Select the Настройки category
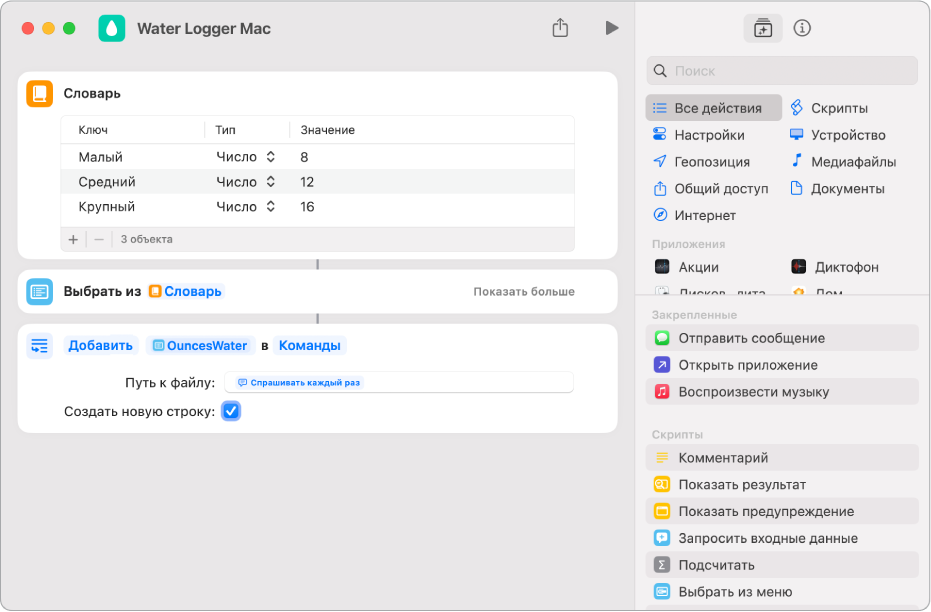 coord(699,135)
